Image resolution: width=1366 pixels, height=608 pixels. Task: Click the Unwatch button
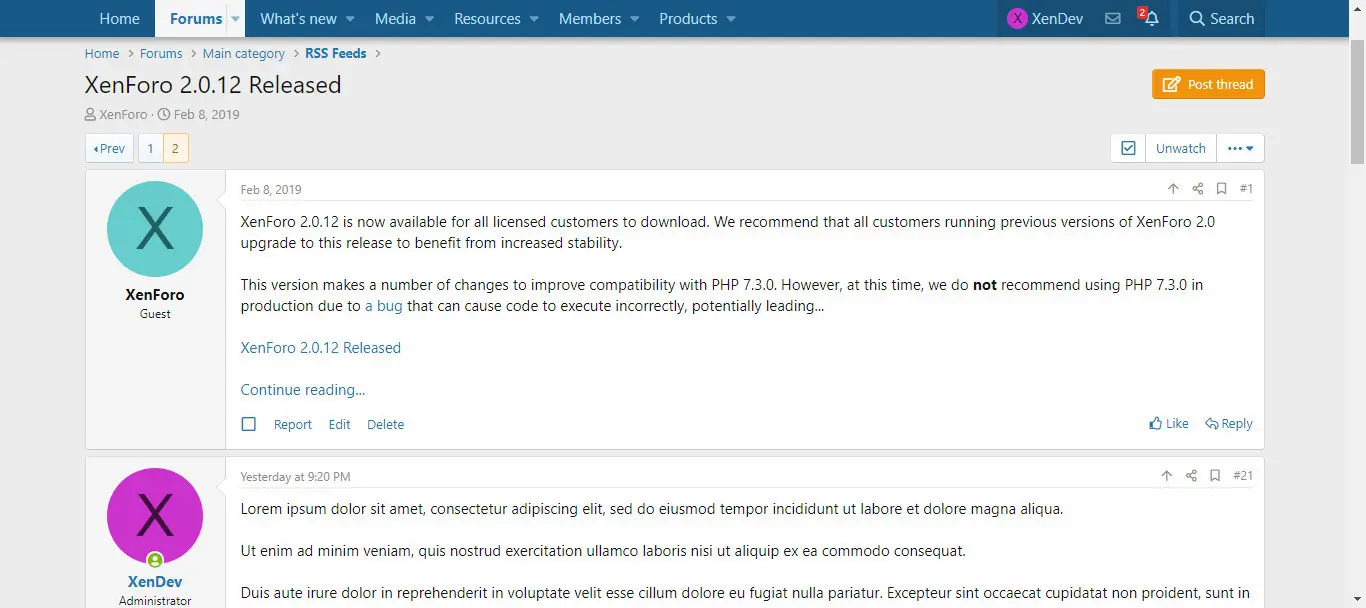[1181, 148]
